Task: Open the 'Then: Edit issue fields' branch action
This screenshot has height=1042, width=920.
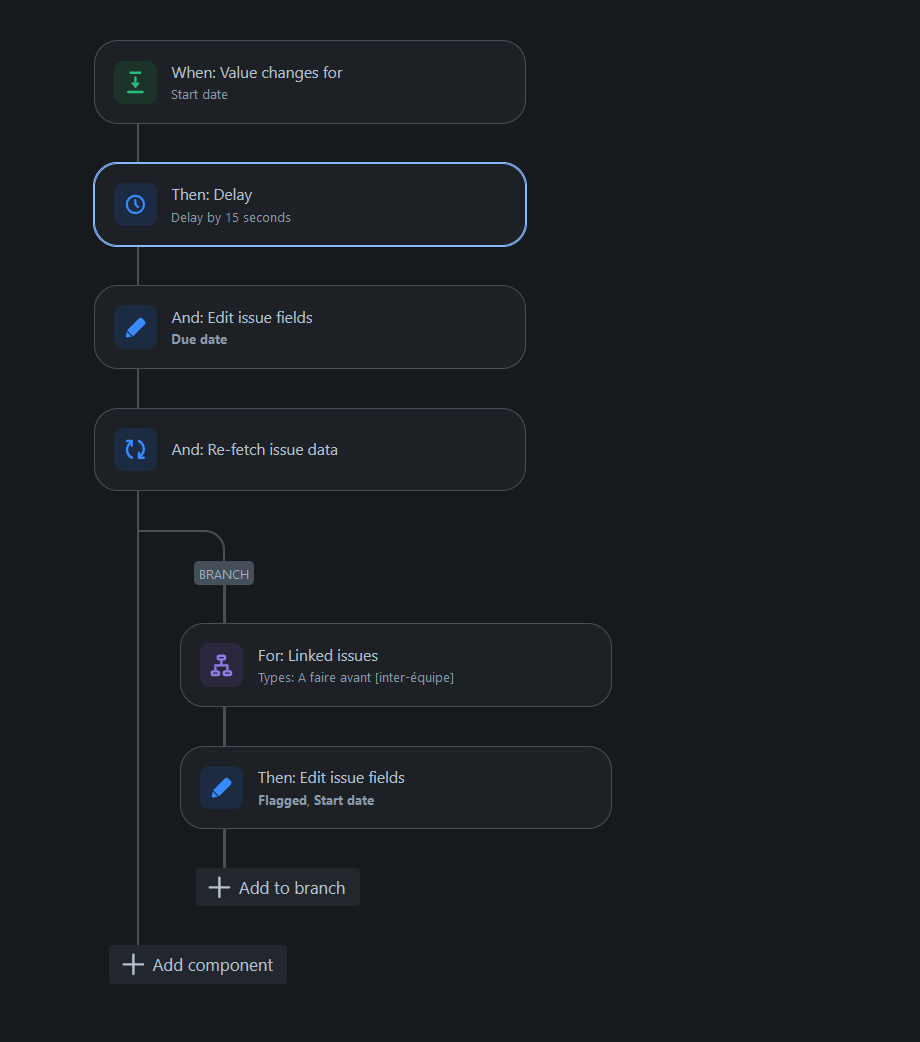Action: point(396,788)
